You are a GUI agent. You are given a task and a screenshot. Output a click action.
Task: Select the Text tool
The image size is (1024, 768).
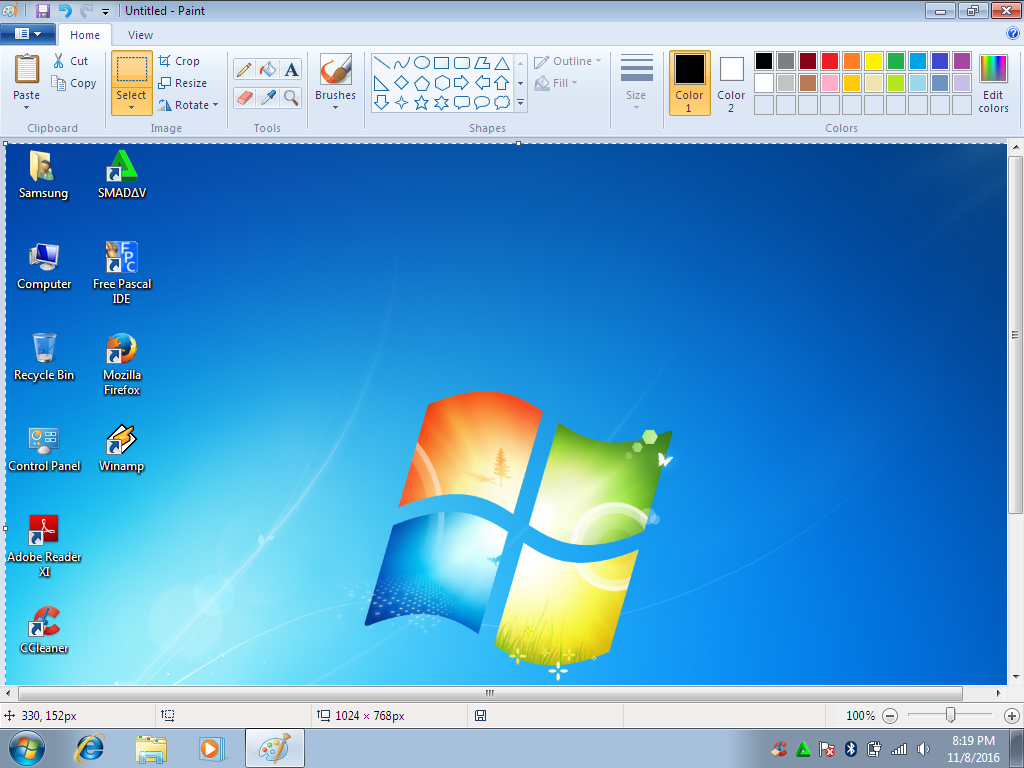(291, 69)
